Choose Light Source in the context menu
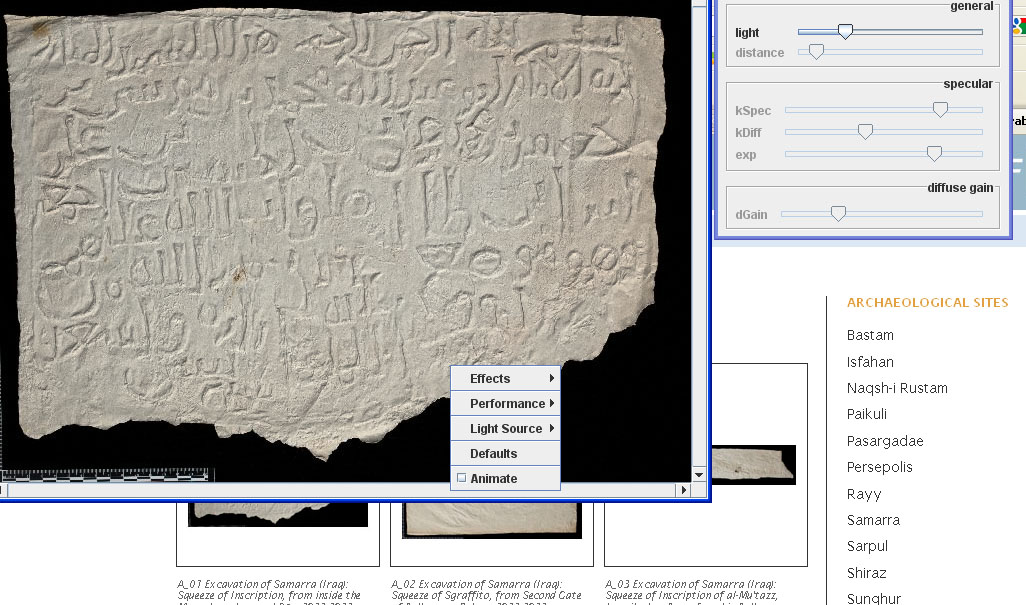This screenshot has height=605, width=1026. click(x=505, y=427)
